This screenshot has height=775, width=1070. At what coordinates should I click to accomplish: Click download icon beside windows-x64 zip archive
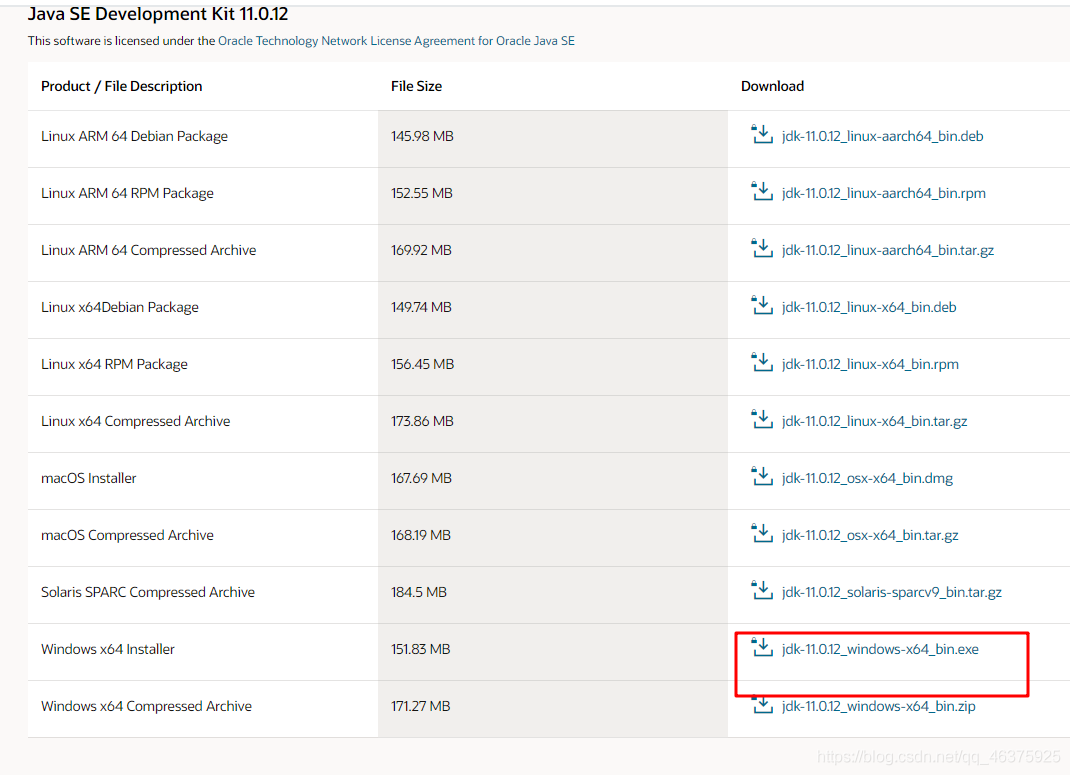coord(762,705)
